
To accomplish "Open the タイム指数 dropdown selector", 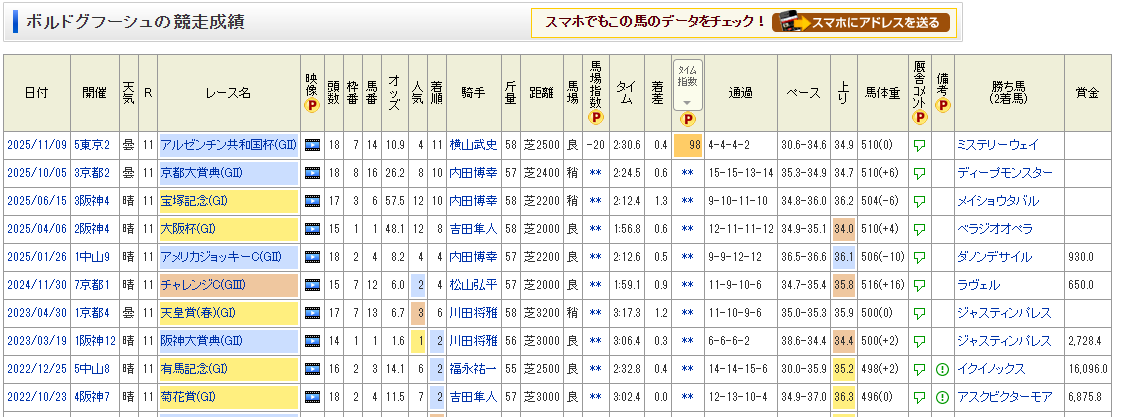I will 687,86.
